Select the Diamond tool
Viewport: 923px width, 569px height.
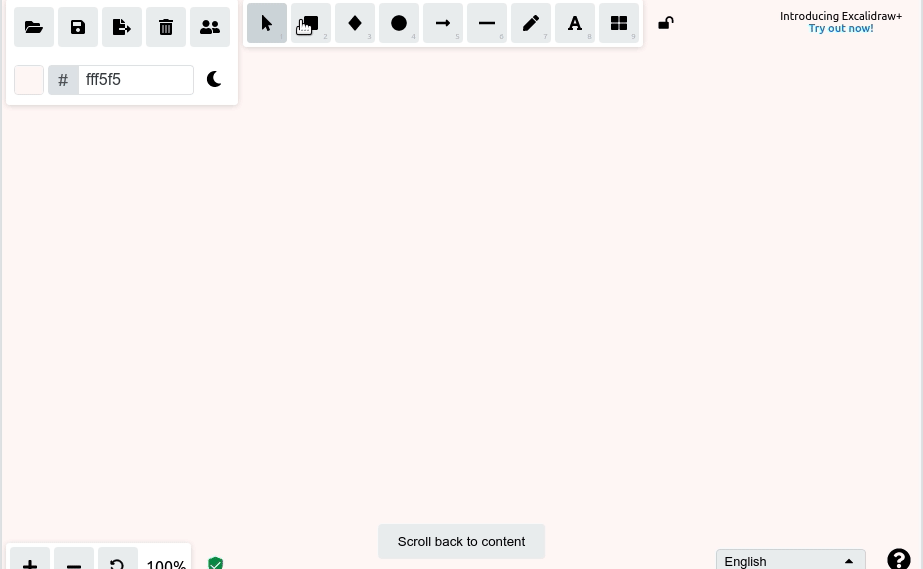pyautogui.click(x=355, y=23)
